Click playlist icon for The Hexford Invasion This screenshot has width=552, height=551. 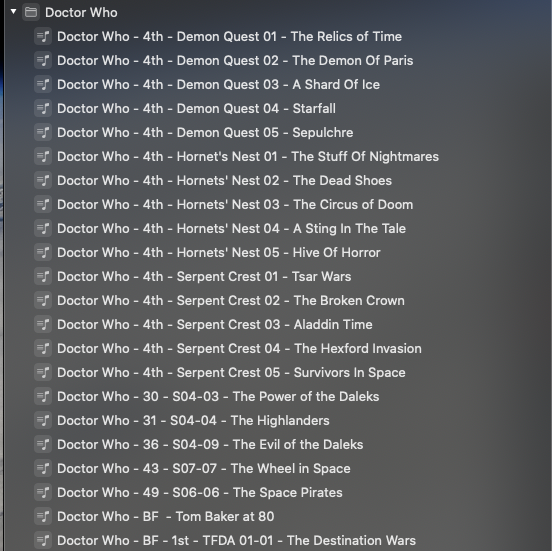(x=43, y=349)
